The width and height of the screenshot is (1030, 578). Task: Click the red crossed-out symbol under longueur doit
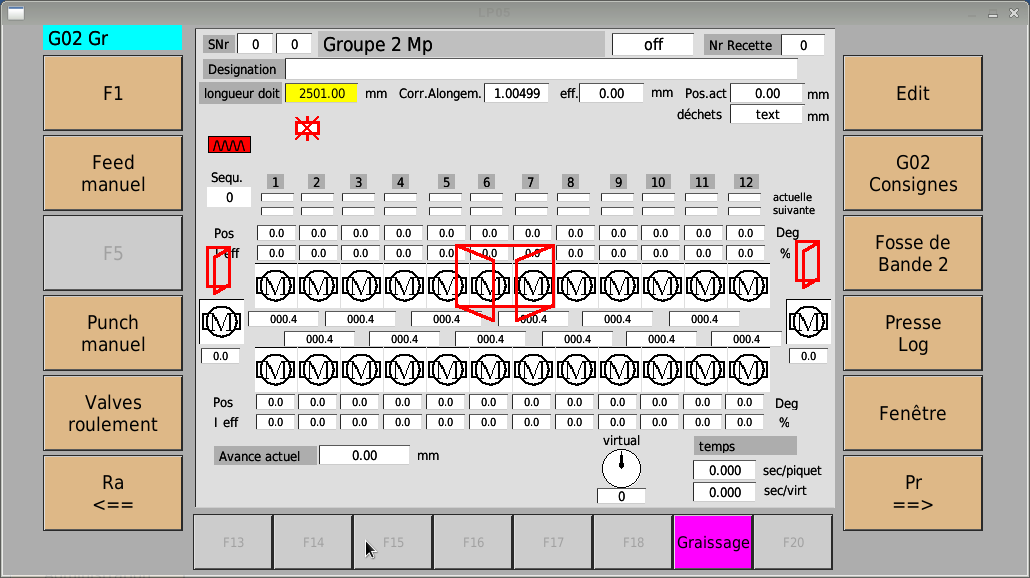307,128
